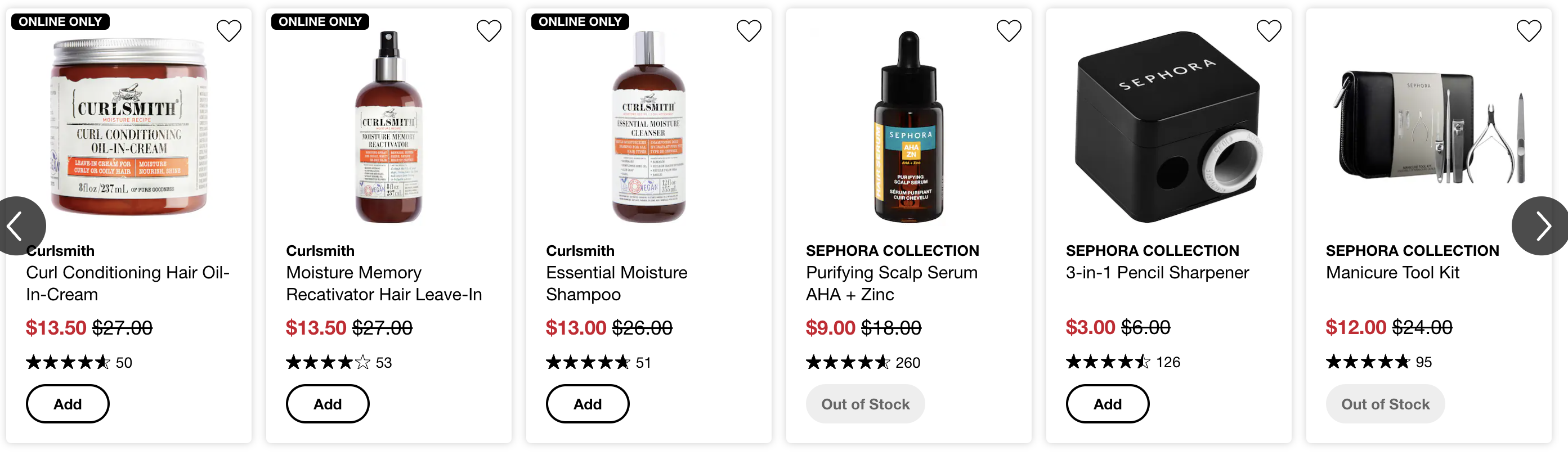Screen dimensions: 1568x460
Task: Click Out of Stock under Scalp Serum
Action: pos(865,404)
